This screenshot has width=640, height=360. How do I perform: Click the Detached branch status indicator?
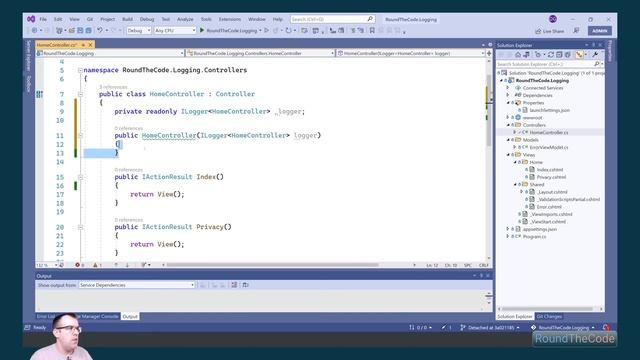click(490, 327)
